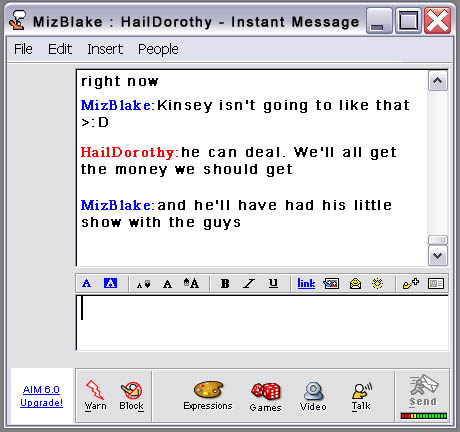Viewport: 460px width, 432px height.
Task: Open the Expressions palette icon
Action: (208, 389)
